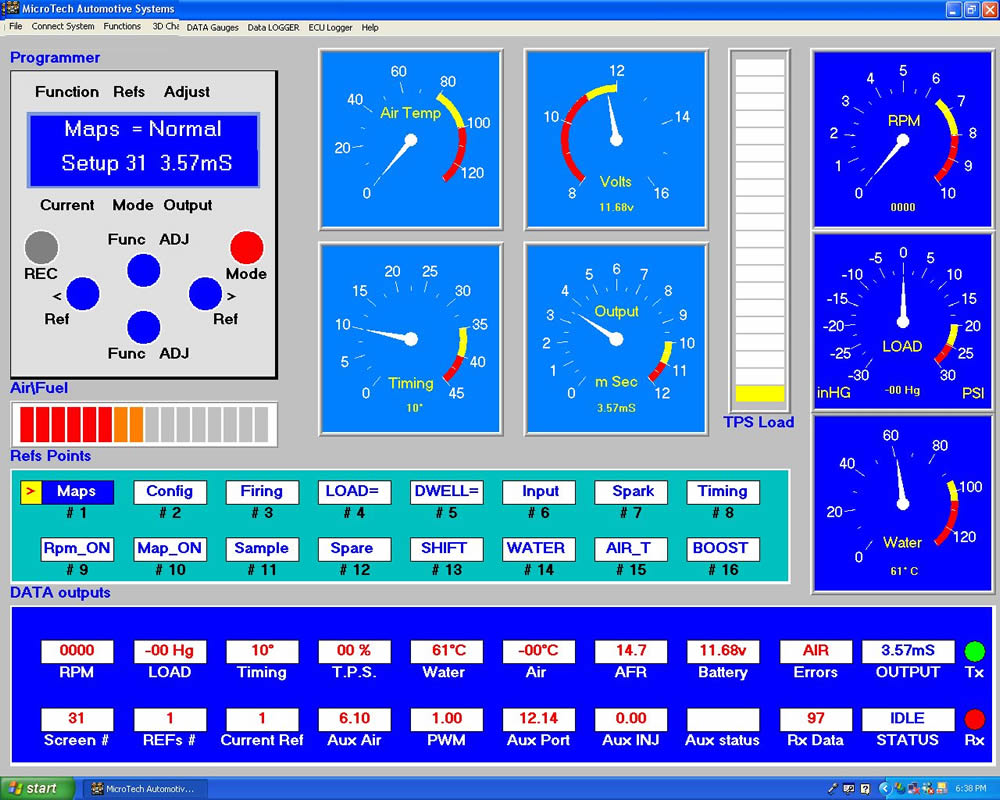Viewport: 1000px width, 800px height.
Task: Open the Connect System menu
Action: [x=63, y=27]
